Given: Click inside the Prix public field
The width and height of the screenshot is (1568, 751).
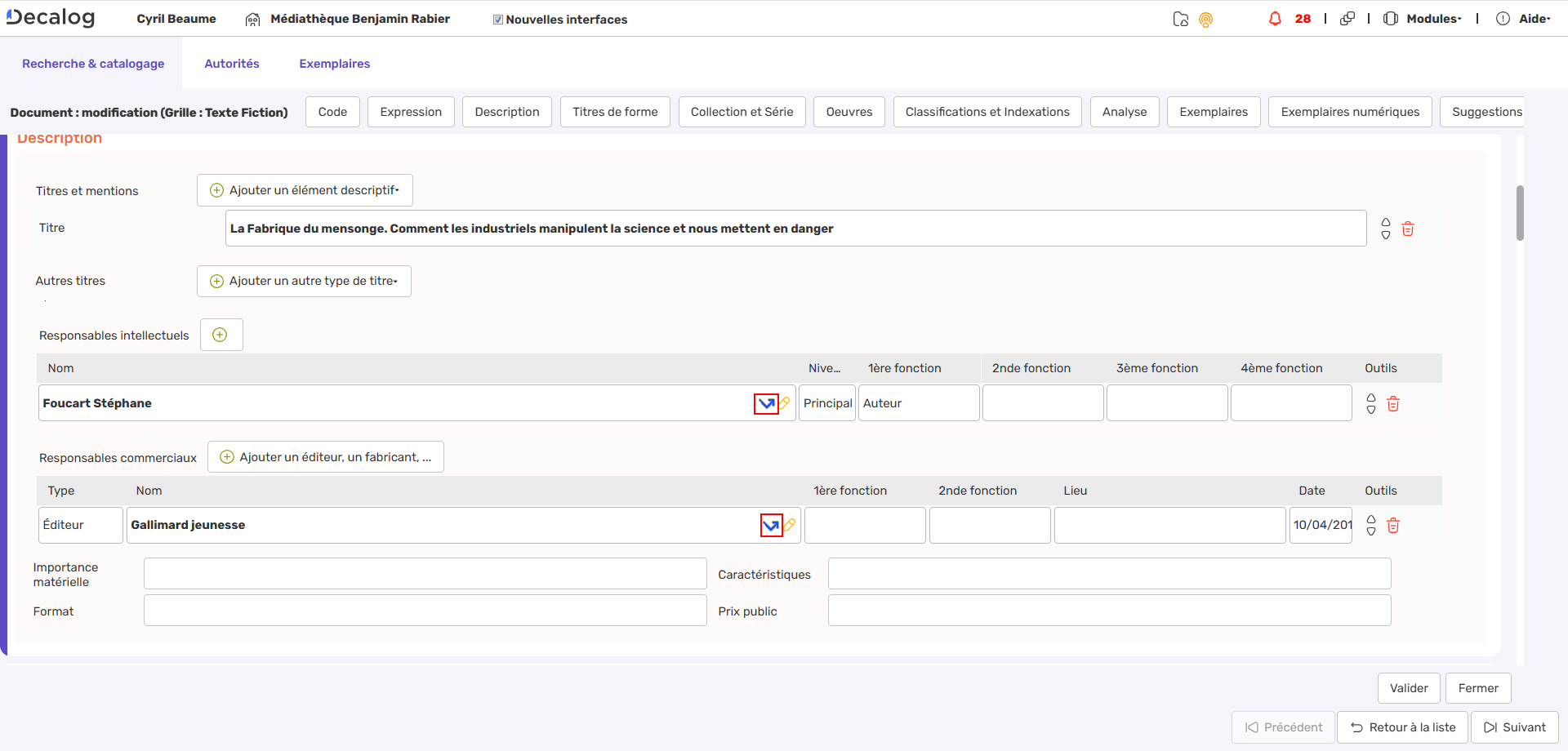Looking at the screenshot, I should (x=1108, y=610).
